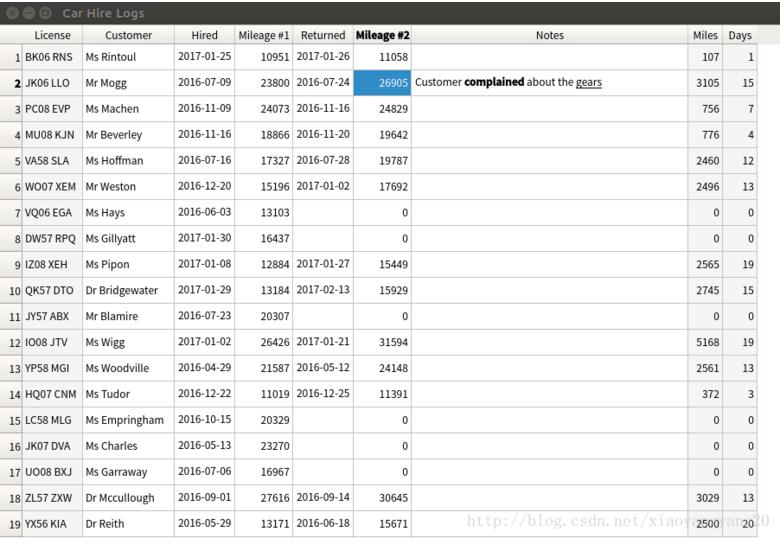
Task: Select customer cell Dr Bridgewater
Action: coord(128,290)
